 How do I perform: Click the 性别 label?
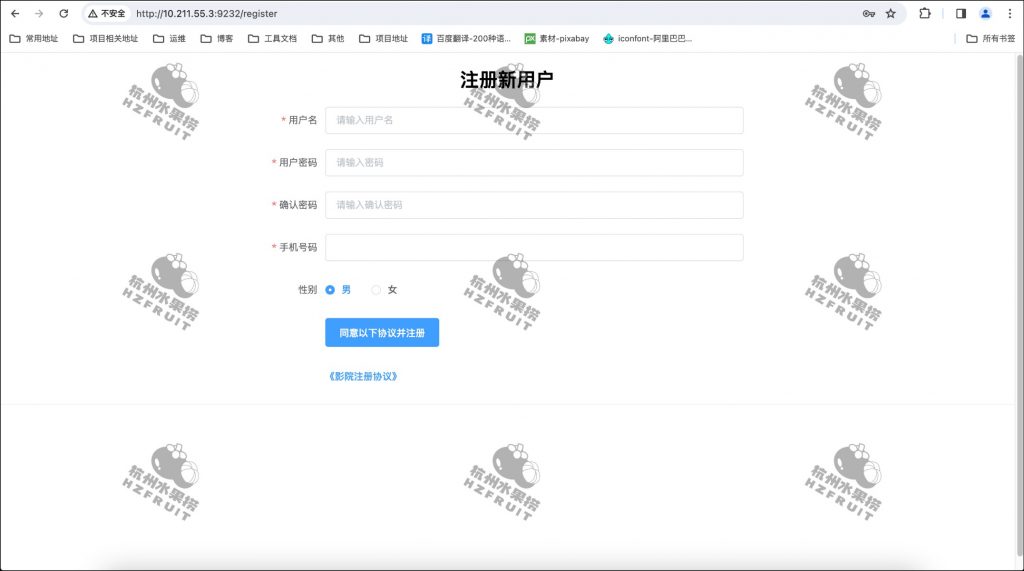coord(308,289)
